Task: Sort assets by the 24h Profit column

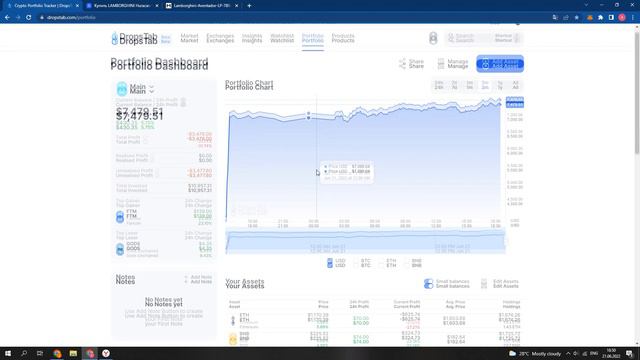Action: tap(359, 304)
